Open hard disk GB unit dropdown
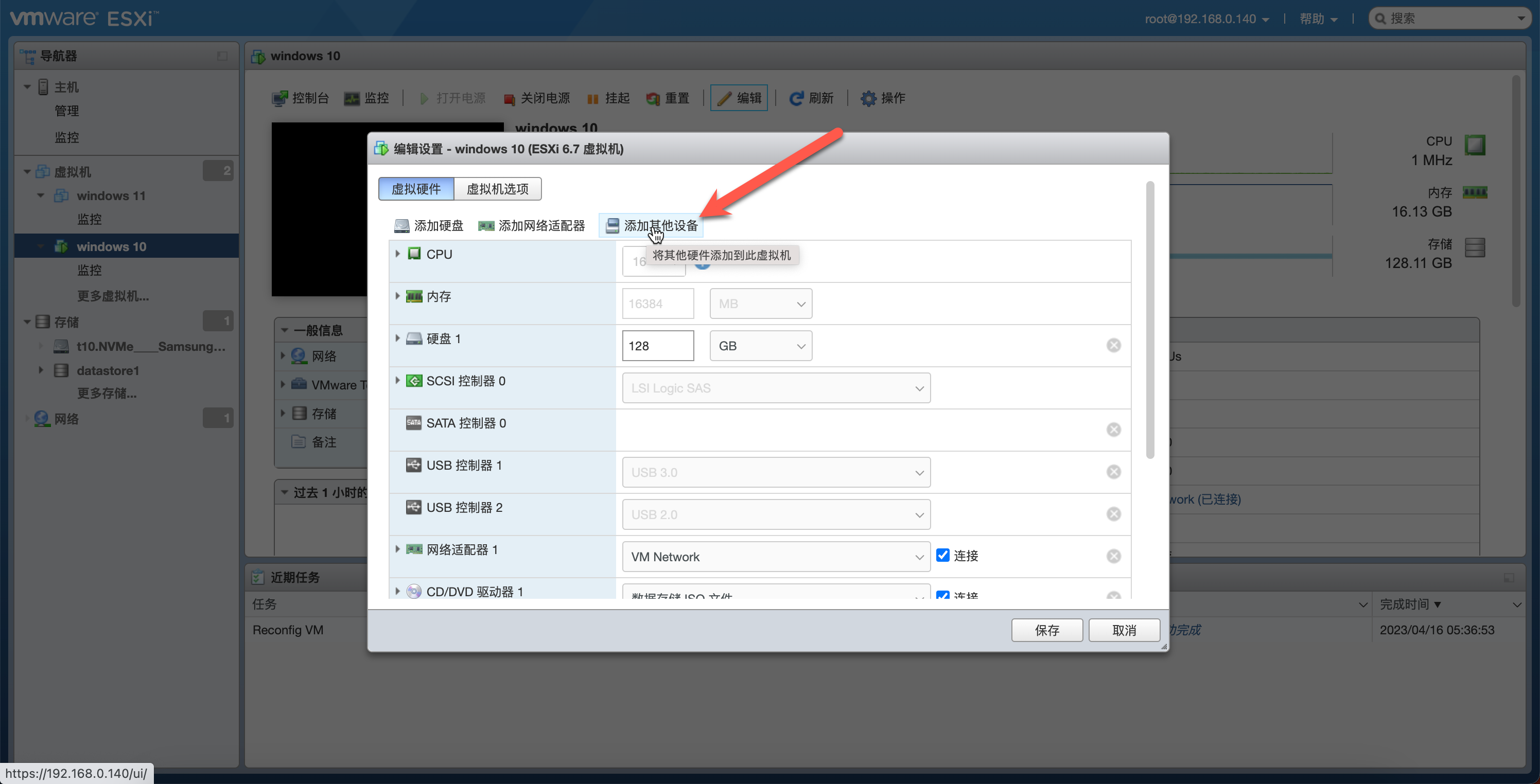Image resolution: width=1540 pixels, height=784 pixels. 760,346
